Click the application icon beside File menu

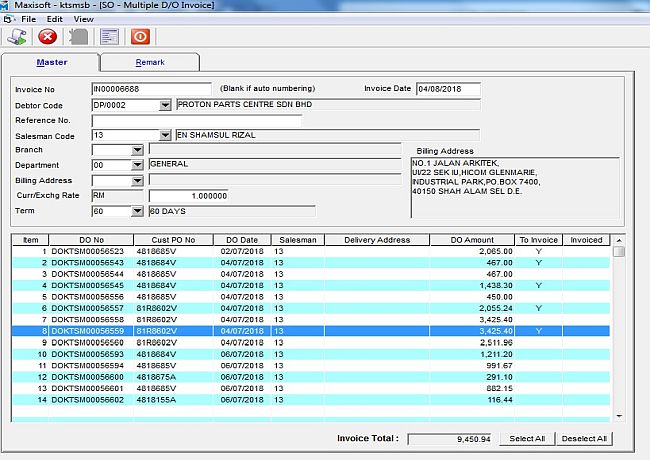pyautogui.click(x=8, y=19)
